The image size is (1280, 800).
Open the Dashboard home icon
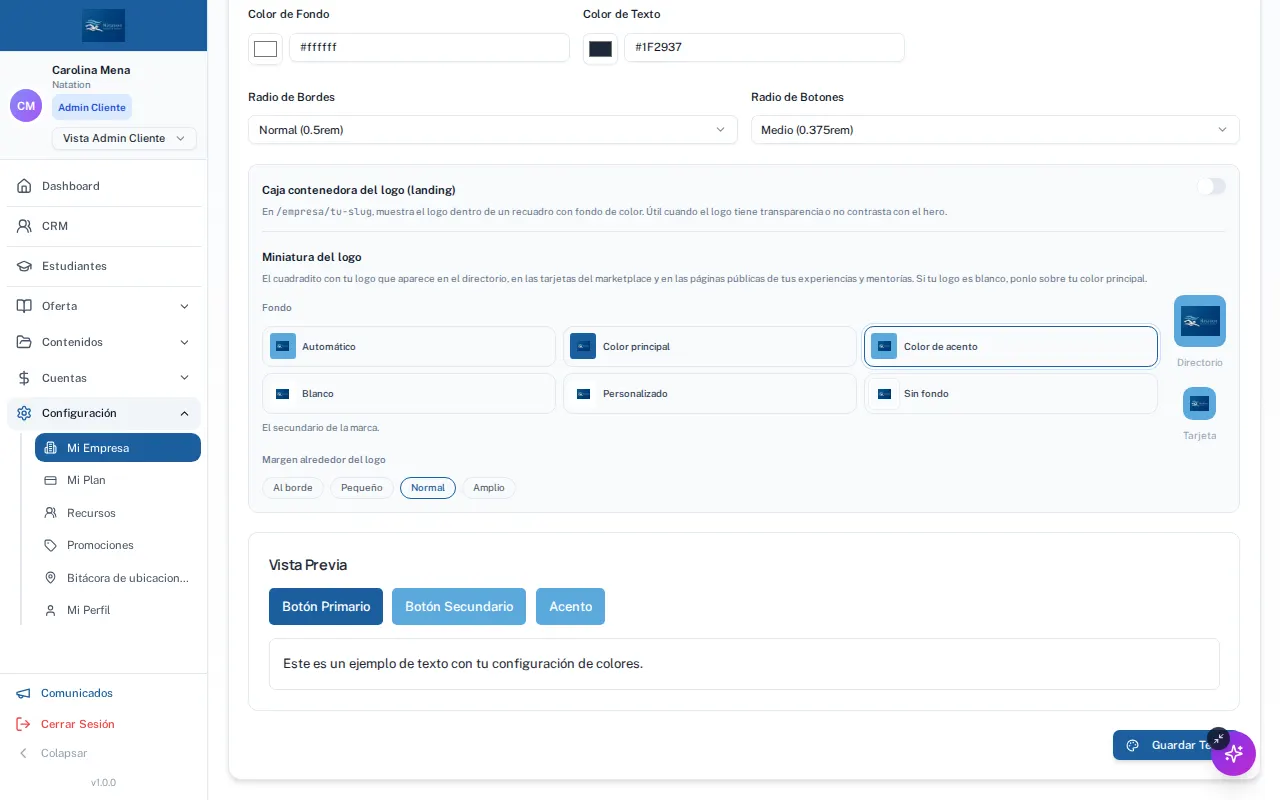(24, 186)
